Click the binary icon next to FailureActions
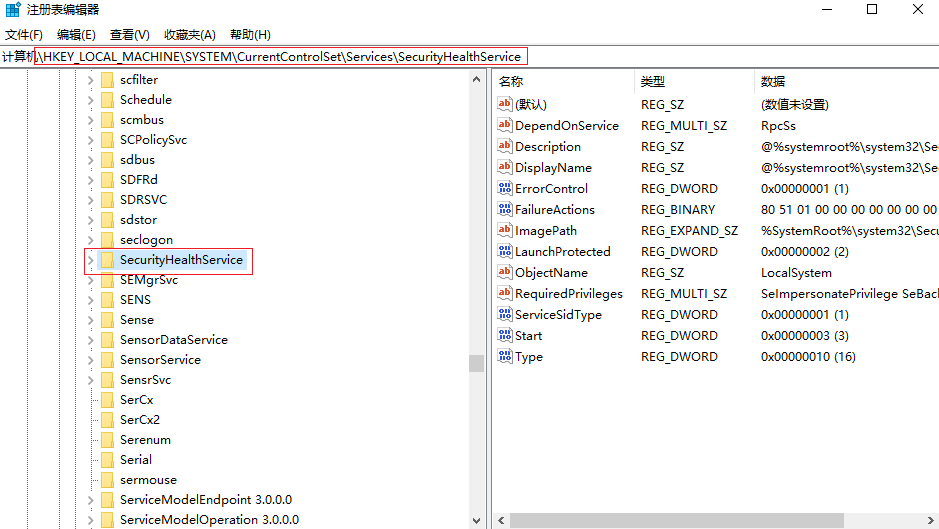This screenshot has height=529, width=939. pos(504,210)
